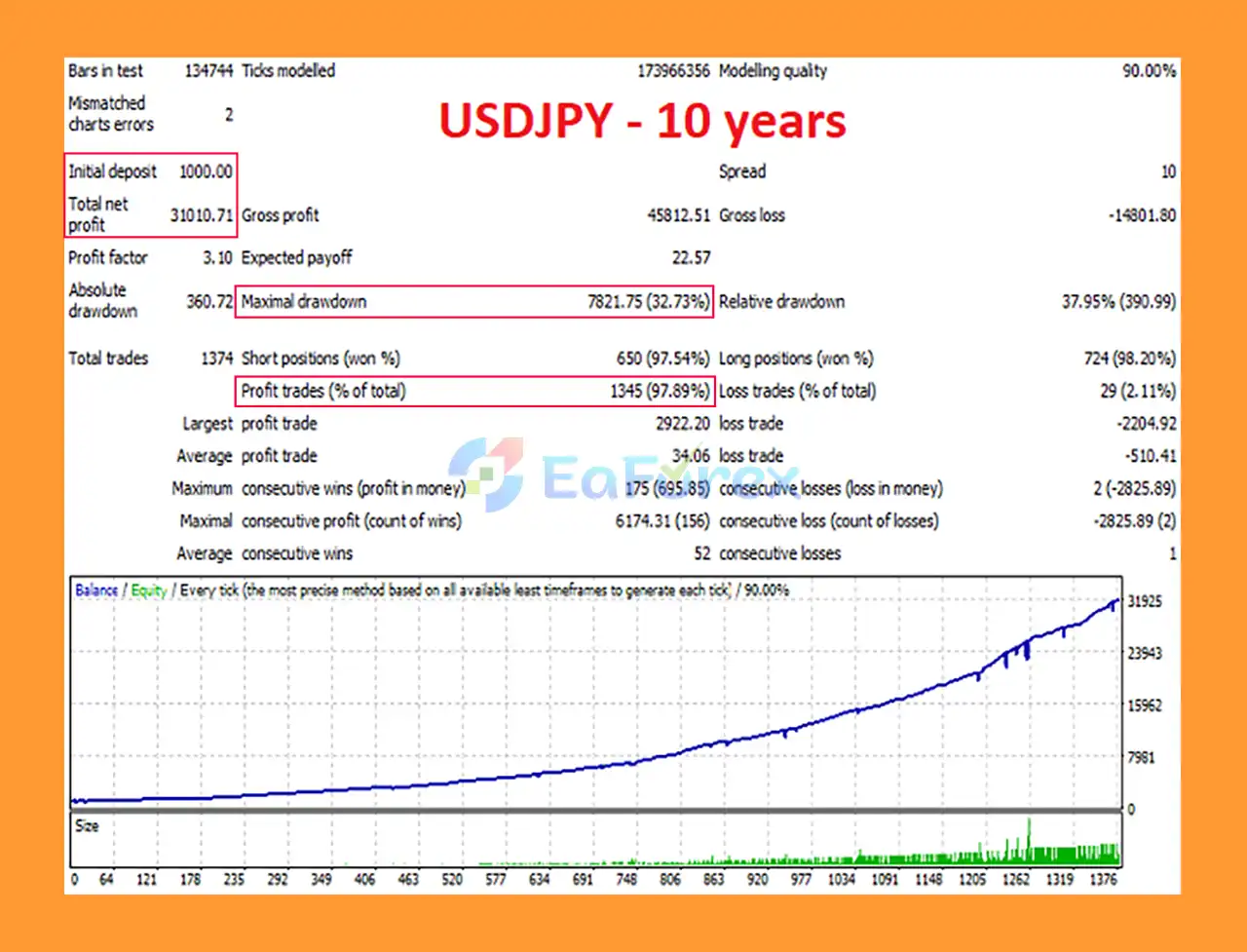This screenshot has width=1247, height=952.
Task: Click the Ticks modelled value 173966356
Action: tap(673, 71)
